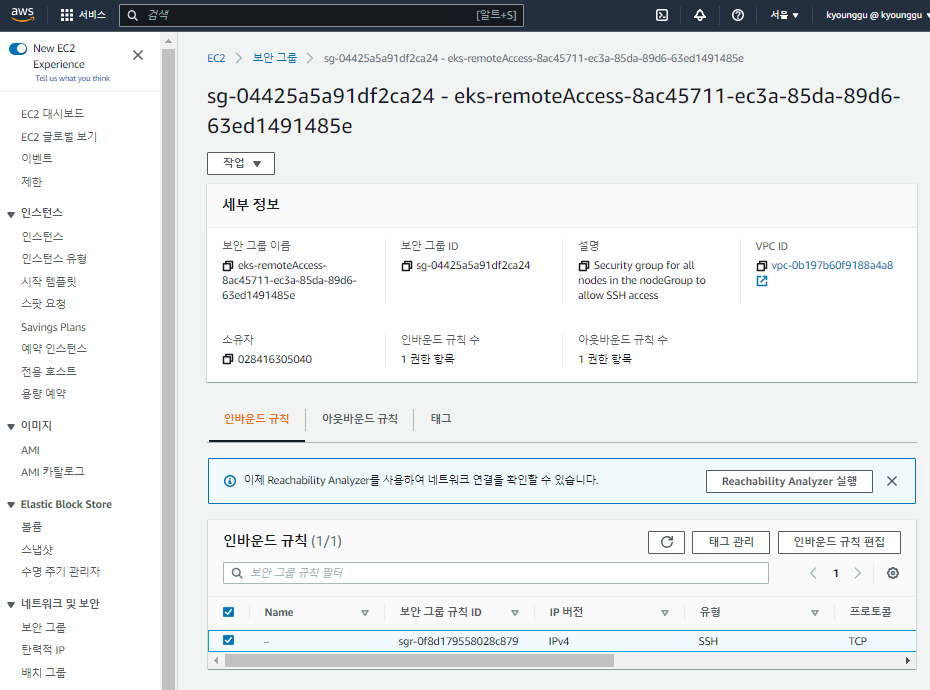Select rule ID sgr-0f8d179558028c879 cell
The height and width of the screenshot is (690, 930).
(x=458, y=641)
